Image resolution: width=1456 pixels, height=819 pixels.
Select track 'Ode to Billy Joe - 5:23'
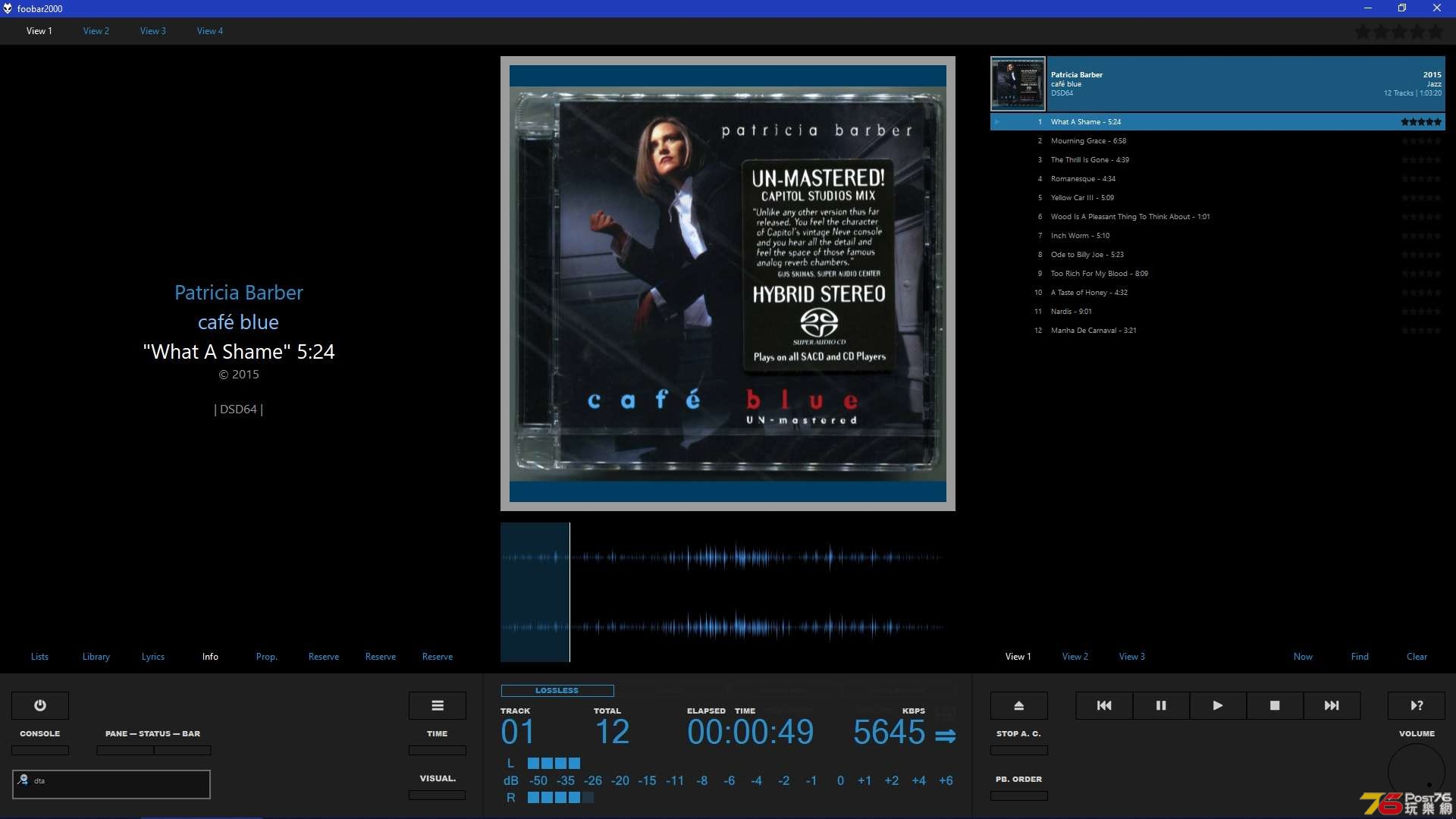pos(1218,255)
